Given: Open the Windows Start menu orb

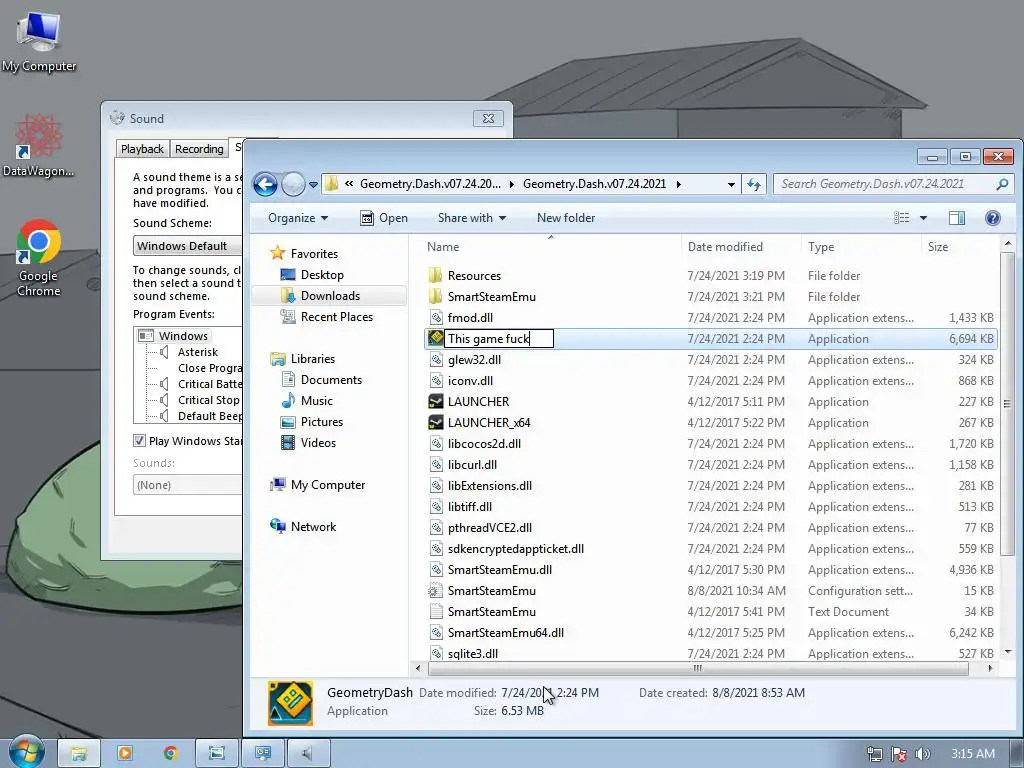Looking at the screenshot, I should pyautogui.click(x=26, y=752).
